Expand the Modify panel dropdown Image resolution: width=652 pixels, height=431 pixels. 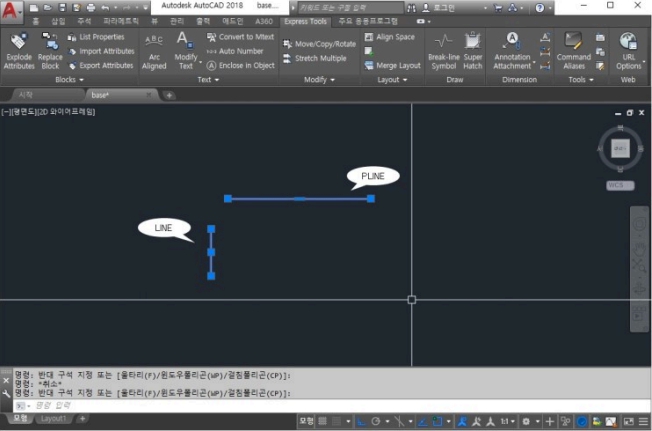(x=319, y=79)
